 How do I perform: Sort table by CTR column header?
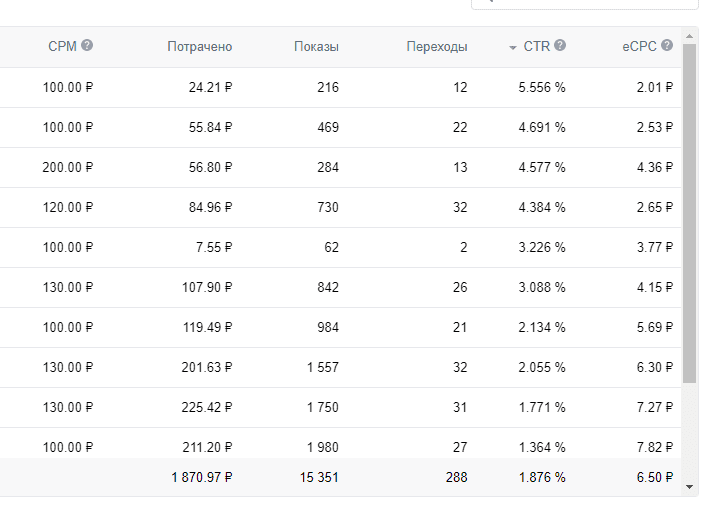[x=536, y=46]
